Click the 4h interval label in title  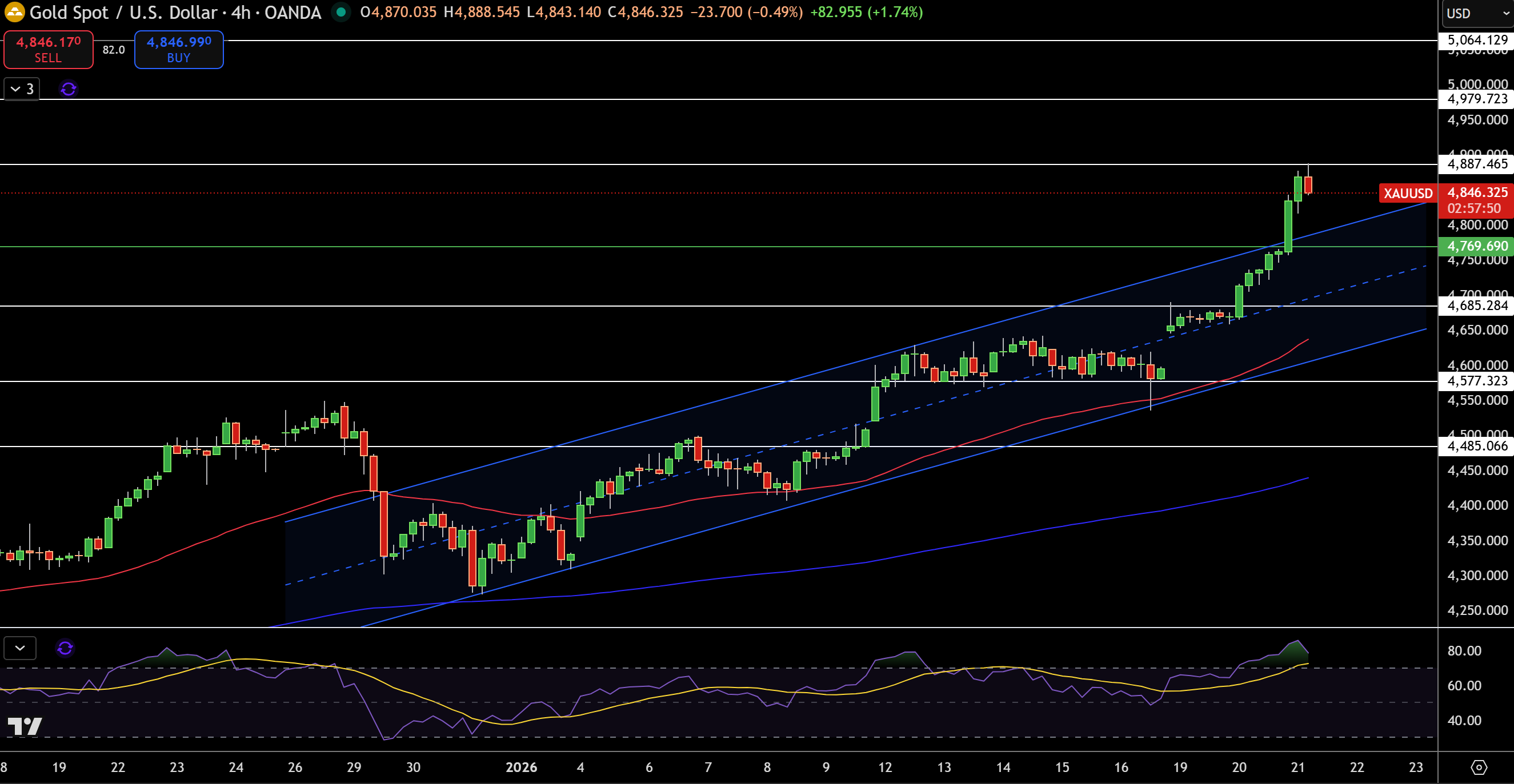coord(241,13)
